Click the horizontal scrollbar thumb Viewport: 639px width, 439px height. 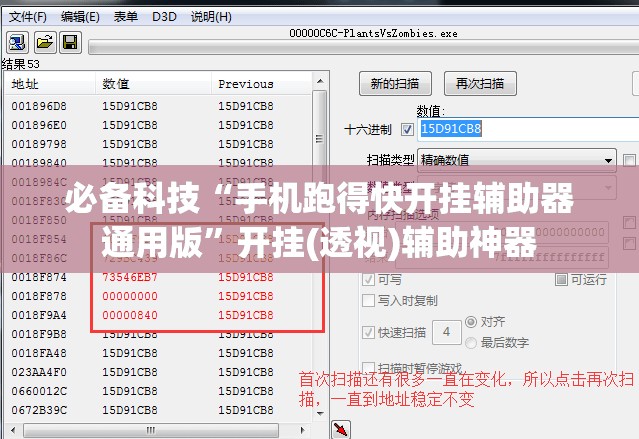[x=151, y=430]
